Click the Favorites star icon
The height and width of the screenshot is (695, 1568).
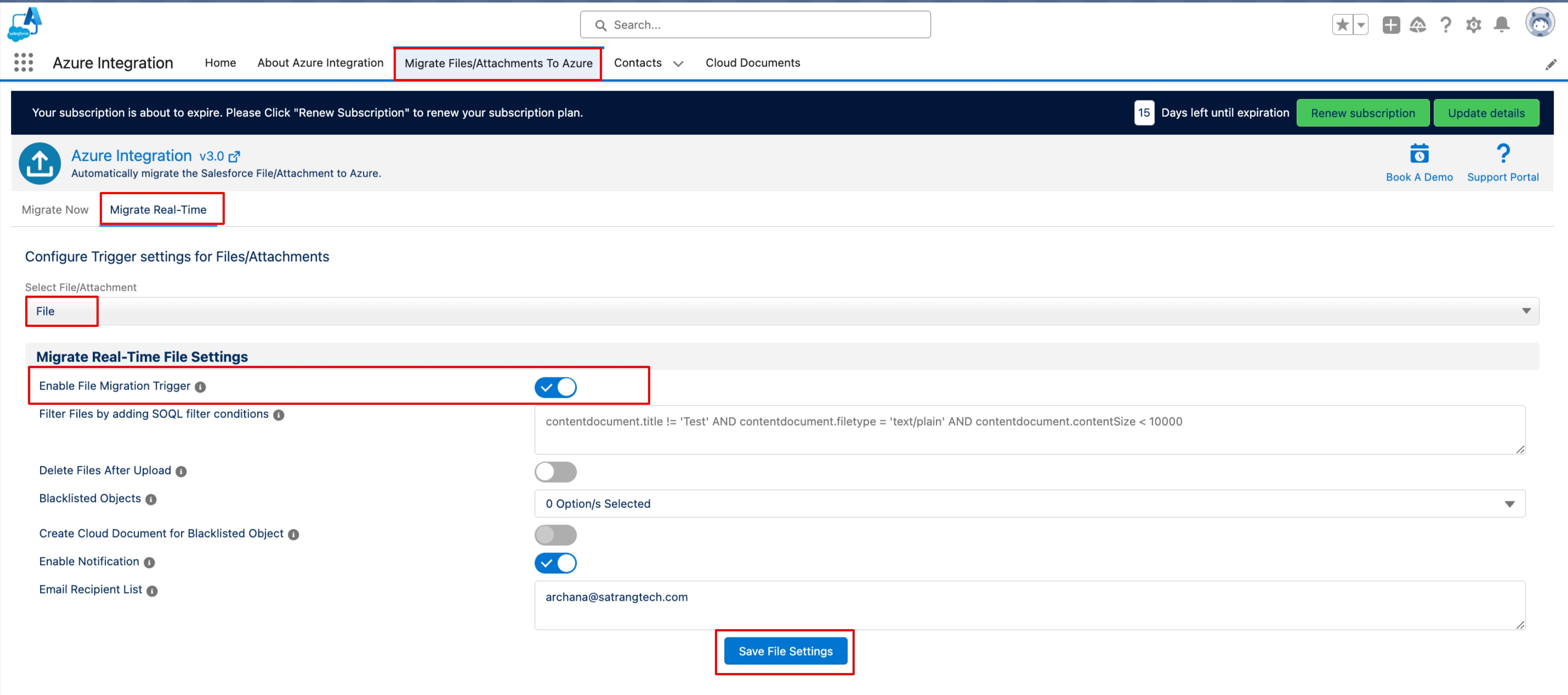coord(1342,24)
